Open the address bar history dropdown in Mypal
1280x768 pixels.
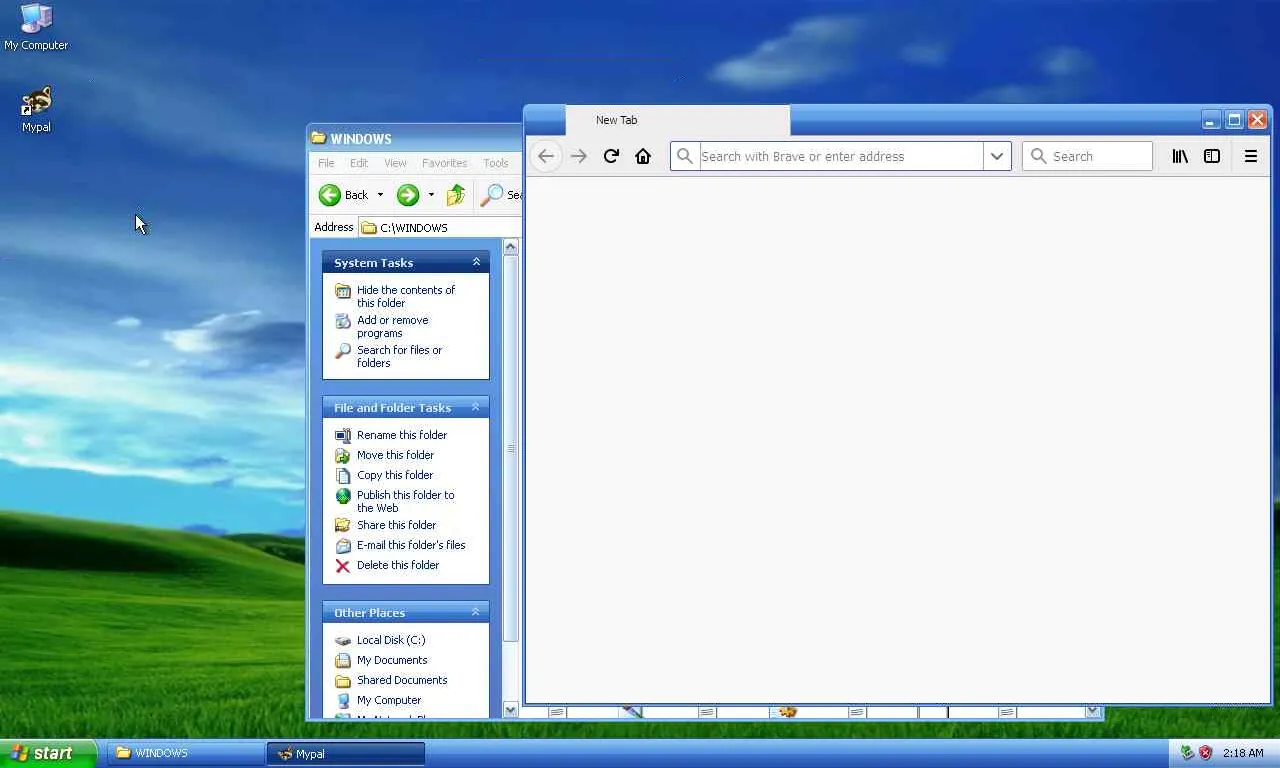[x=997, y=156]
